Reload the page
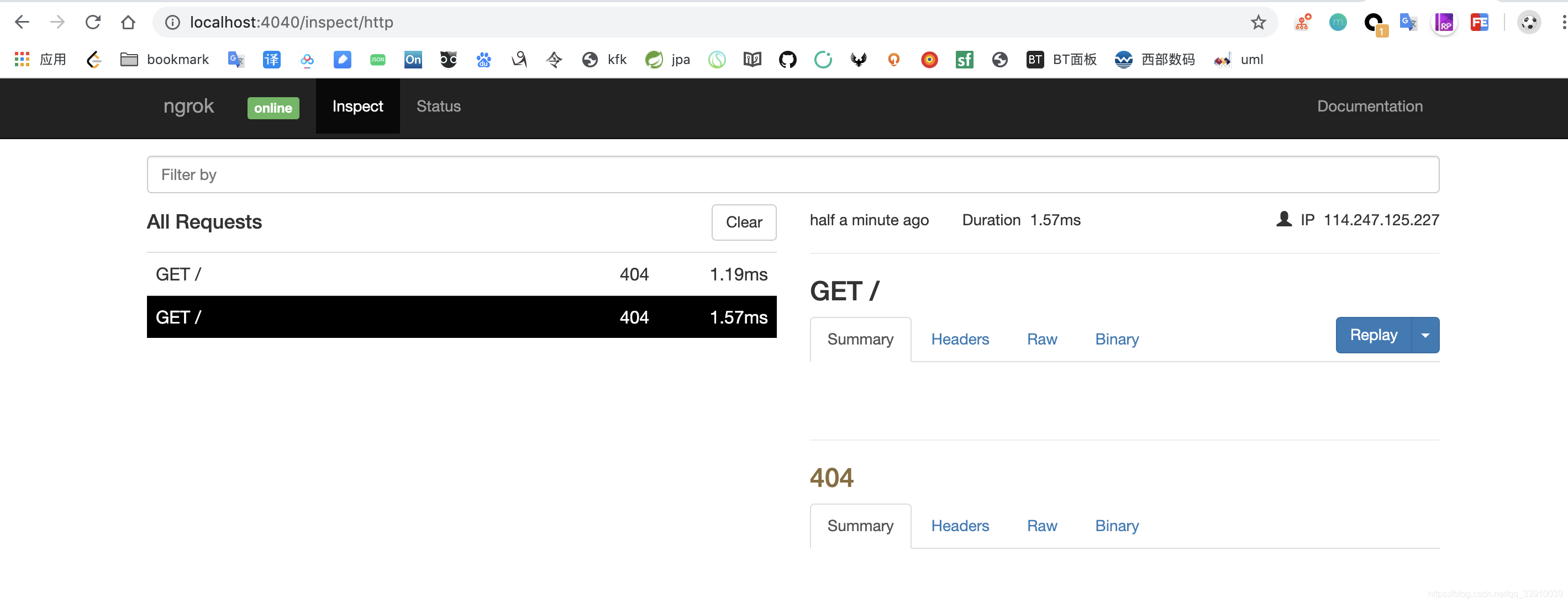The image size is (1568, 604). [x=92, y=23]
